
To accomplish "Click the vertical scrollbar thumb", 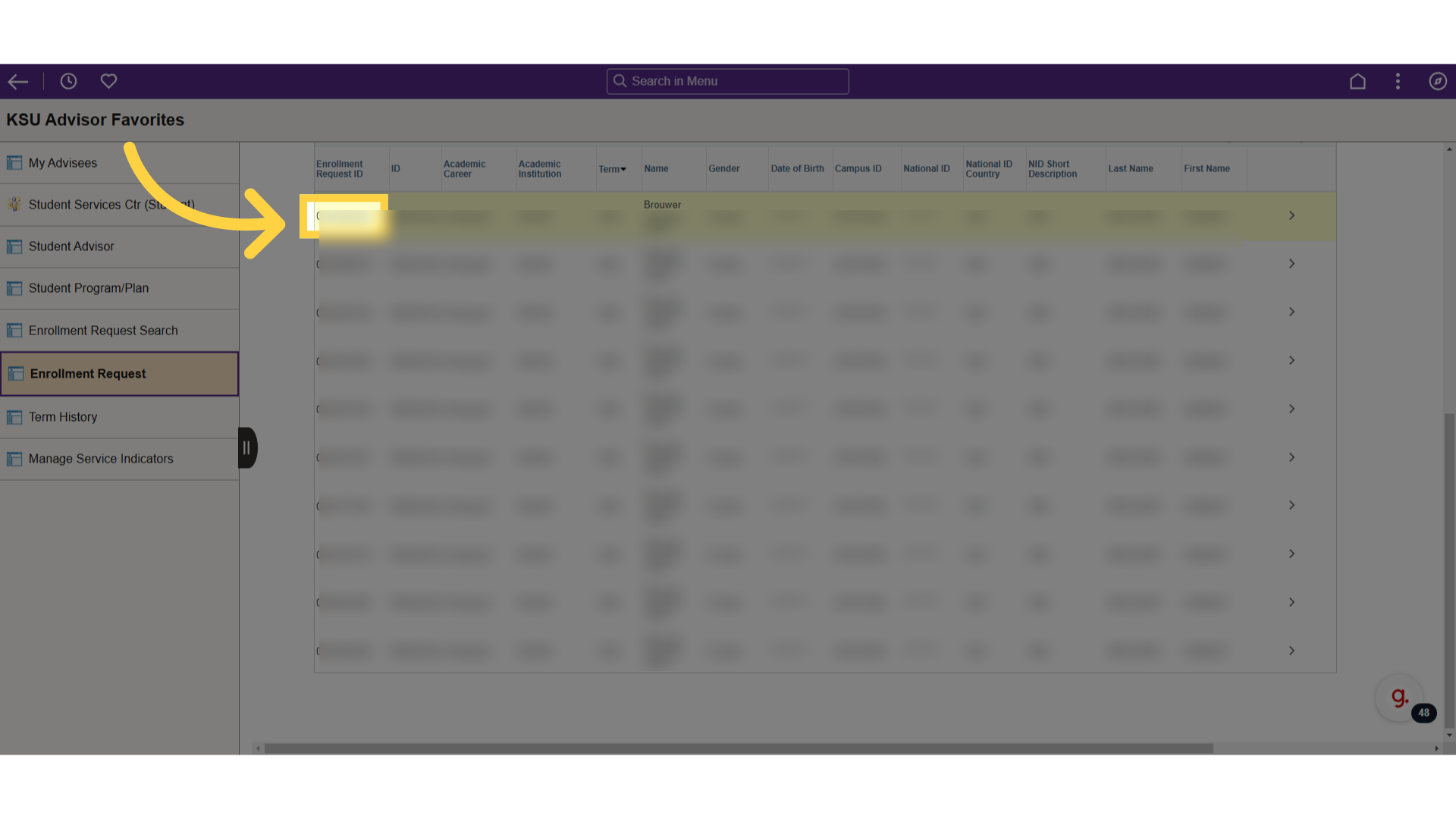I will coord(1449,570).
